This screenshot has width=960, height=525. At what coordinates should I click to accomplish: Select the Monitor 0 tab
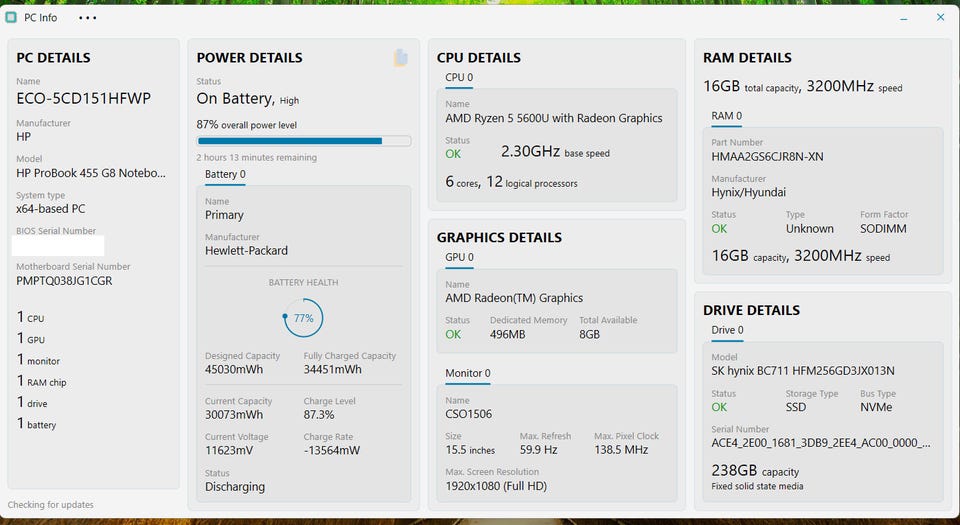coord(468,373)
